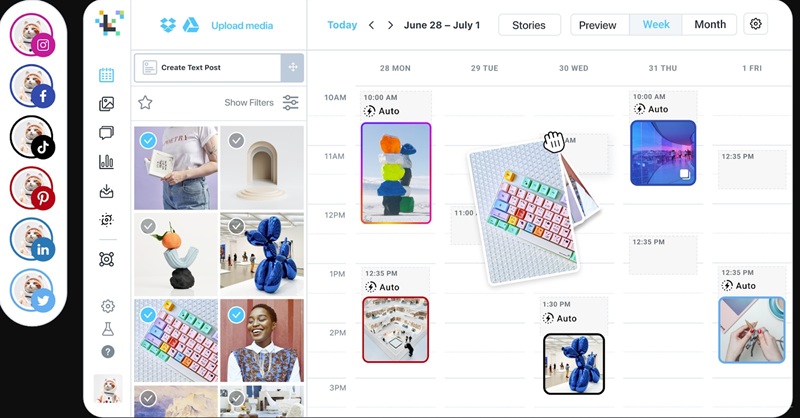The height and width of the screenshot is (418, 800).
Task: Uncheck the t-shirt photo checkmark
Action: pos(148,140)
